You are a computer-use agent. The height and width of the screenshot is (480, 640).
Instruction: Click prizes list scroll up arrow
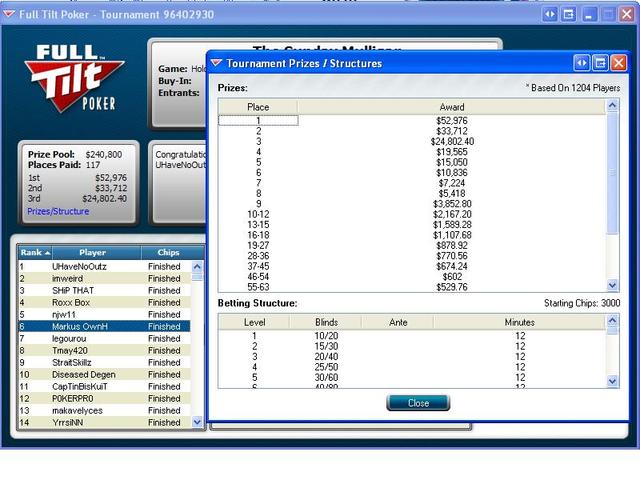(x=612, y=106)
